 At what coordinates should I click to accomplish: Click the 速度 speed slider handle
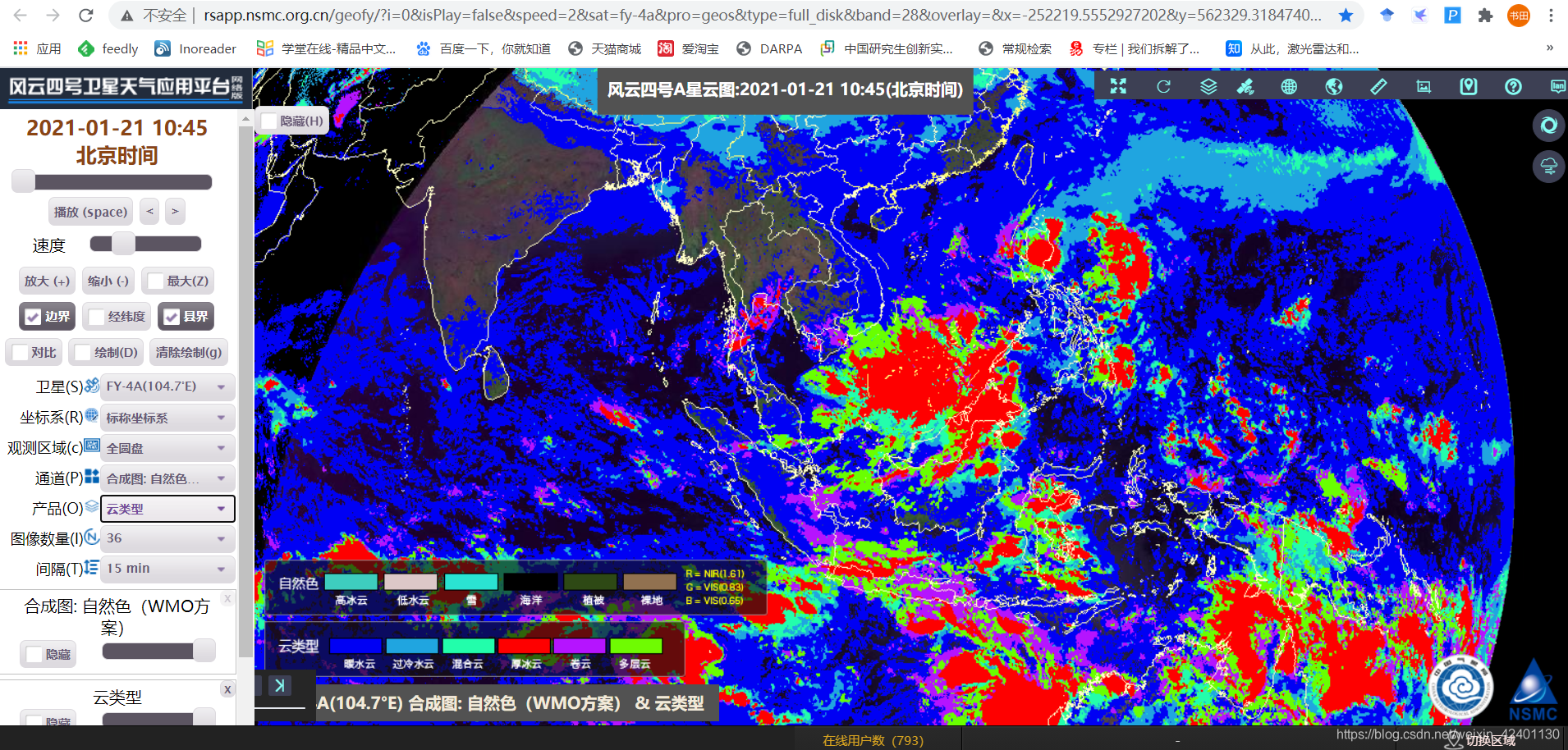(123, 244)
